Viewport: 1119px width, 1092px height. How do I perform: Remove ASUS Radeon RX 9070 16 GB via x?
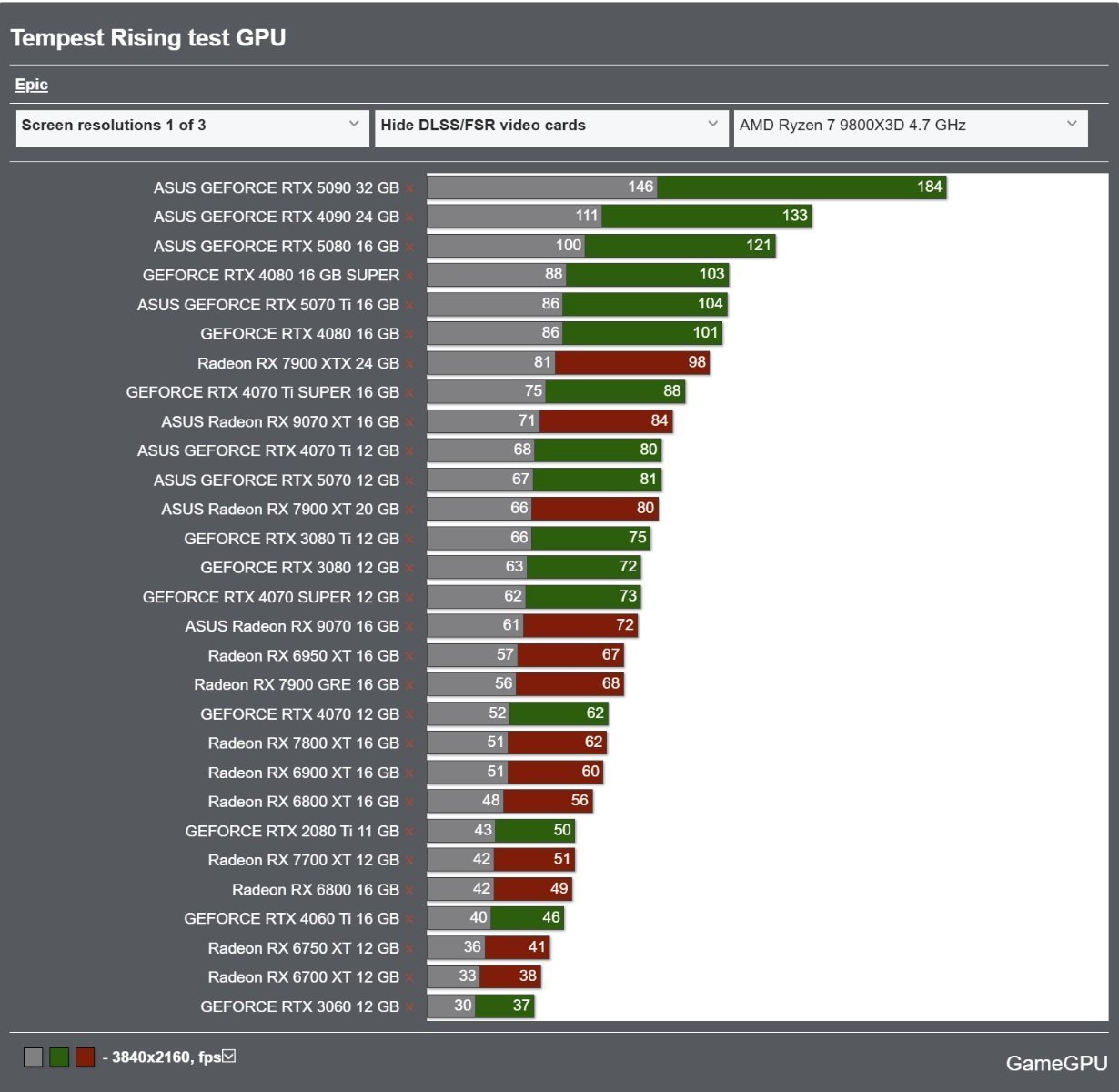tap(410, 627)
